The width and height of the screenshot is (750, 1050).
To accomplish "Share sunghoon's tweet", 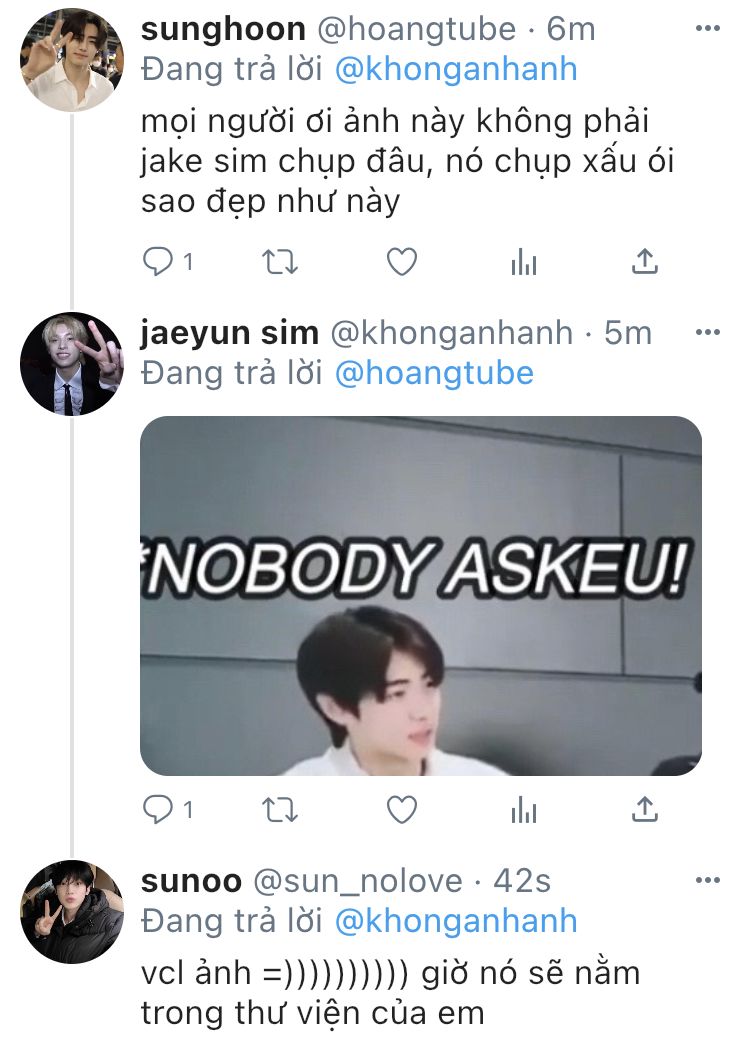I will [x=644, y=262].
